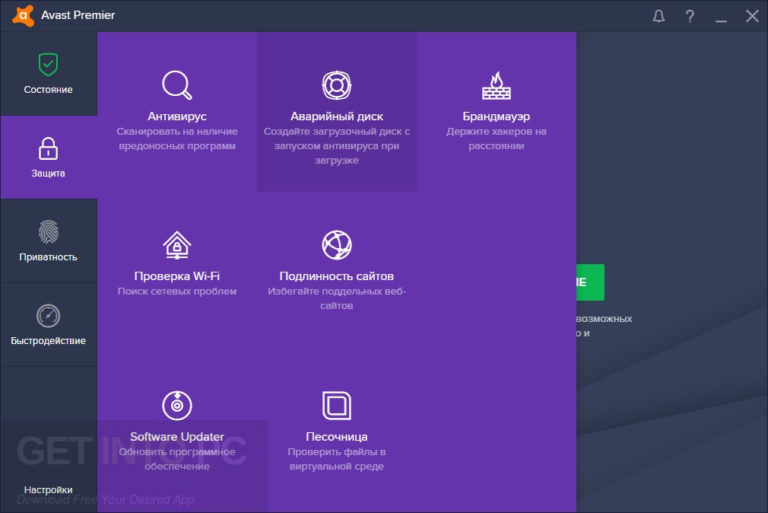Click text 'Поиск сетевых проблем'
Viewport: 768px width, 513px height.
[177, 292]
